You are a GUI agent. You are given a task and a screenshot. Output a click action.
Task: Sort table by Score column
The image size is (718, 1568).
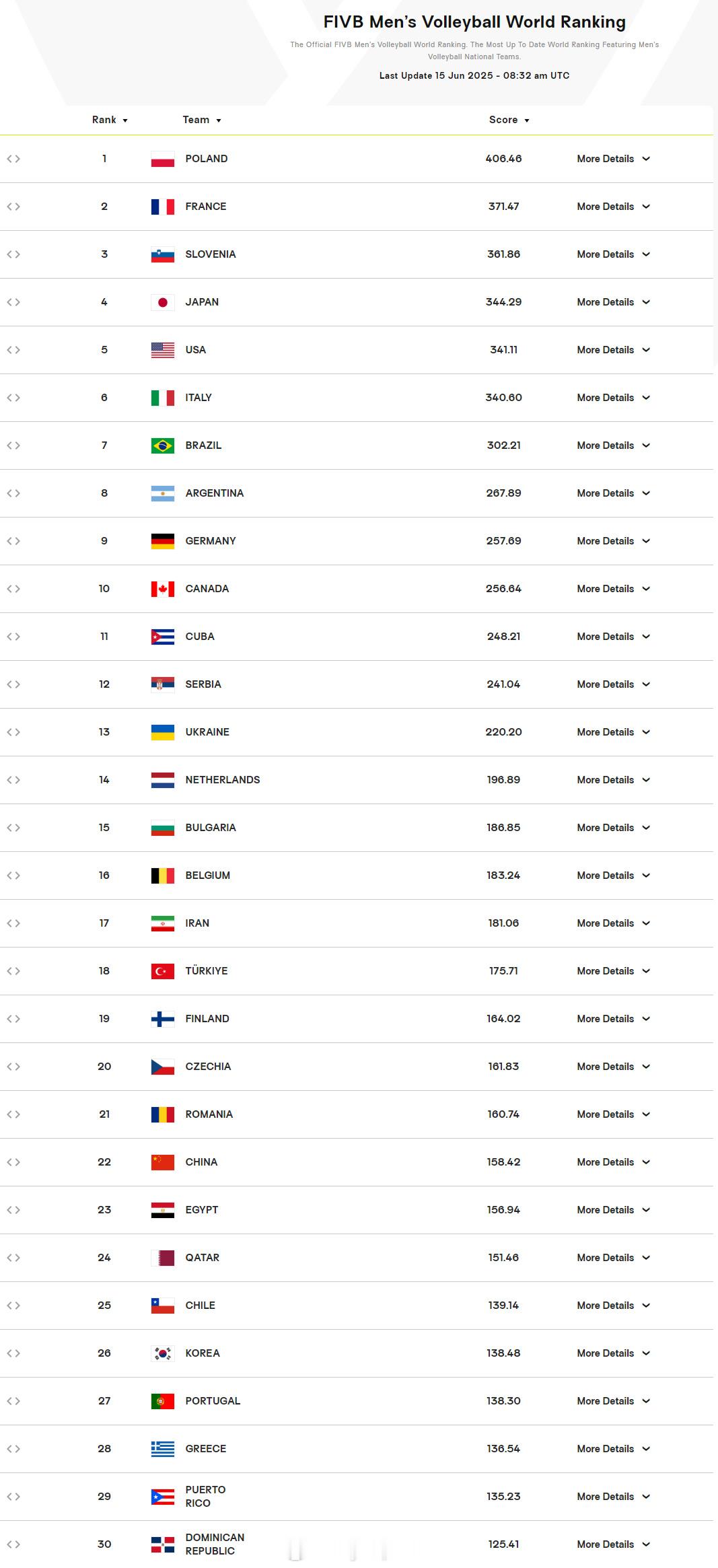pos(509,120)
